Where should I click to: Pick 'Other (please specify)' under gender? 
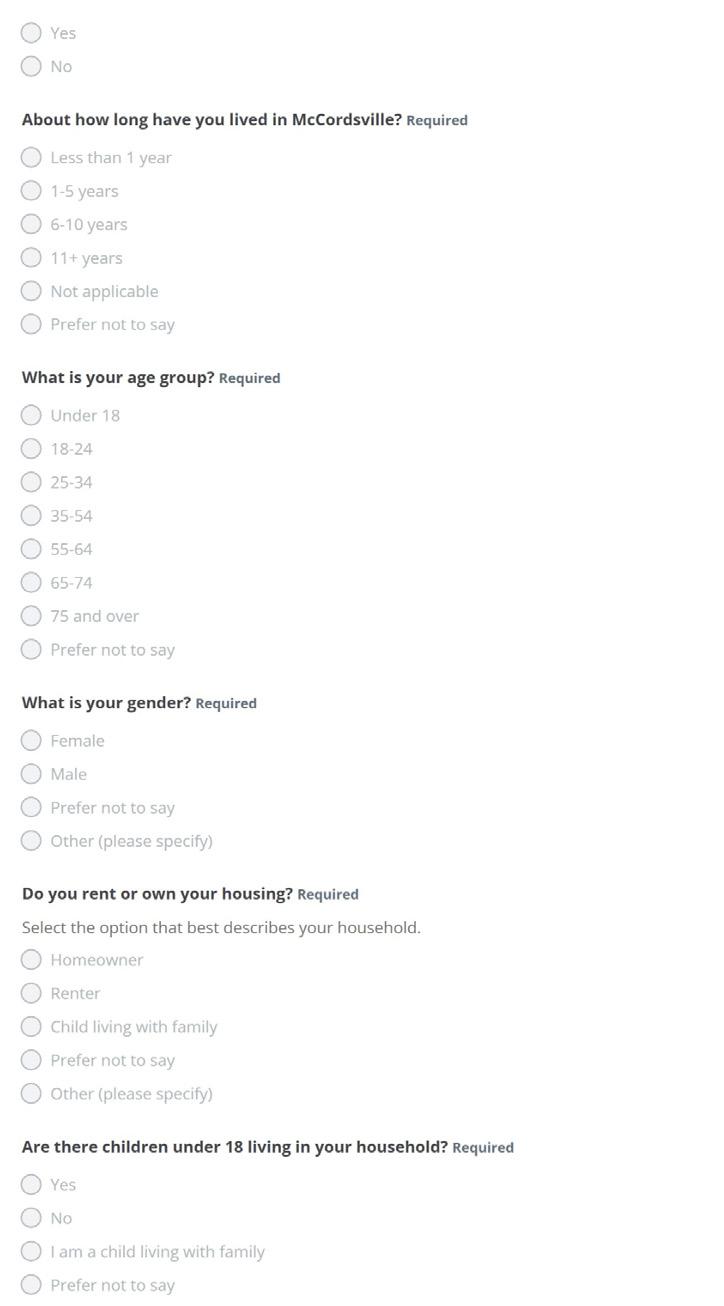coord(31,841)
